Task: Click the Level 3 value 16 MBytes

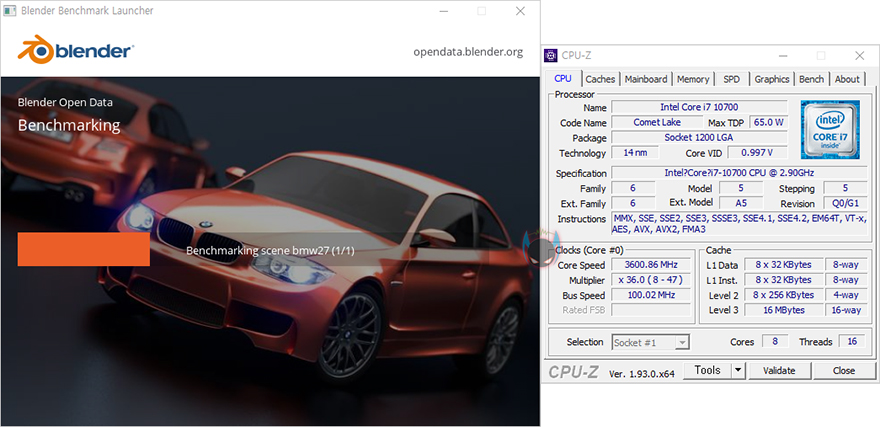Action: [x=783, y=310]
